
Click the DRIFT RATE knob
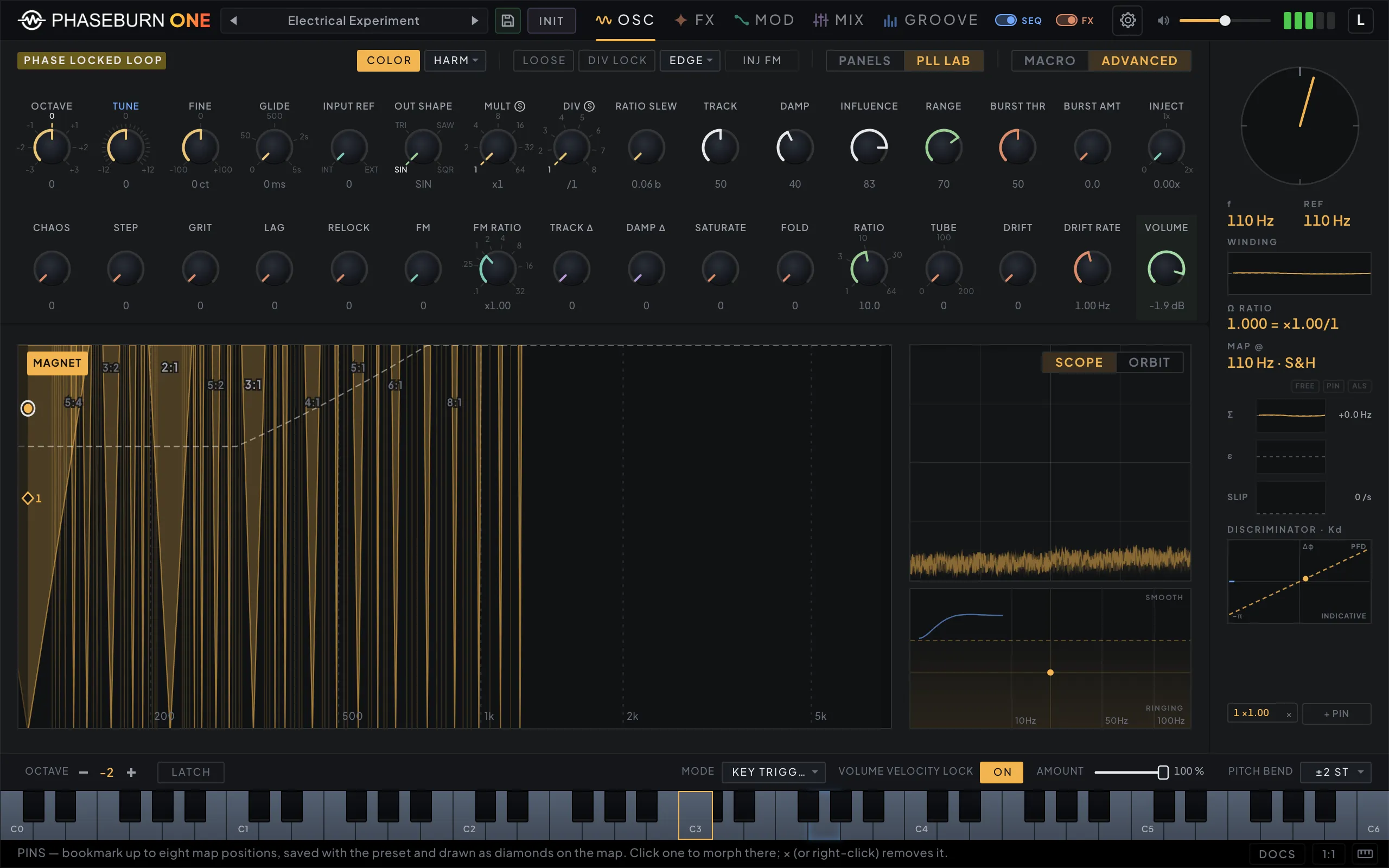pyautogui.click(x=1092, y=269)
